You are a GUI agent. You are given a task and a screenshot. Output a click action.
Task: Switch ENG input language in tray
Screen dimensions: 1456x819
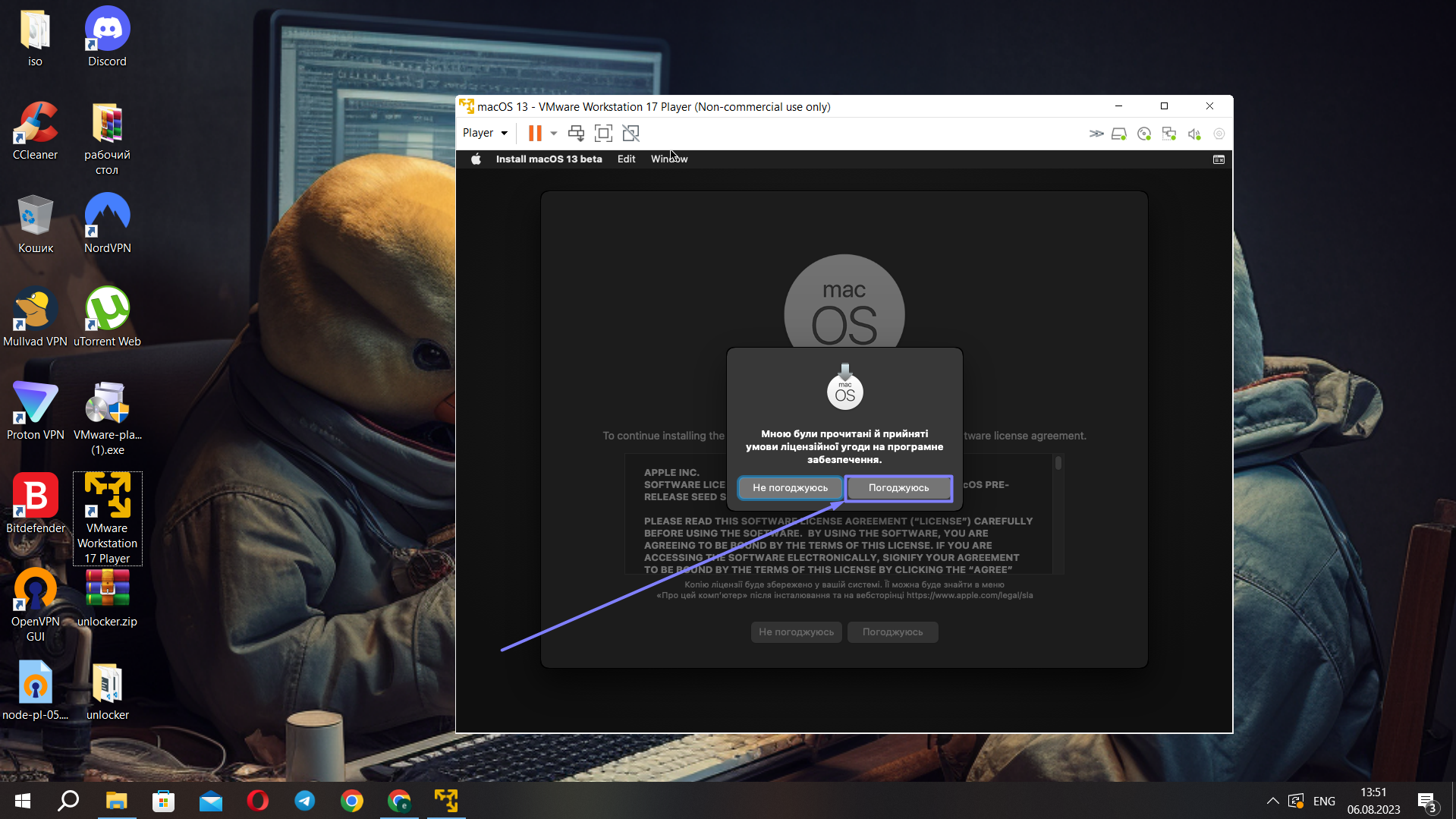click(1324, 801)
